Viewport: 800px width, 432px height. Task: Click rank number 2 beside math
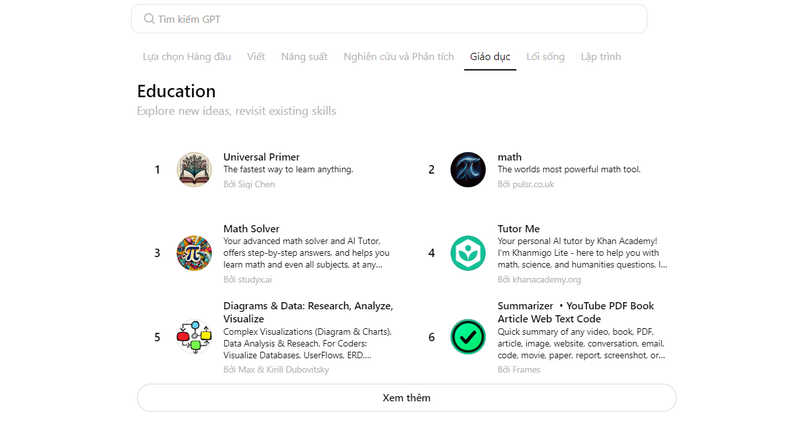pyautogui.click(x=432, y=170)
